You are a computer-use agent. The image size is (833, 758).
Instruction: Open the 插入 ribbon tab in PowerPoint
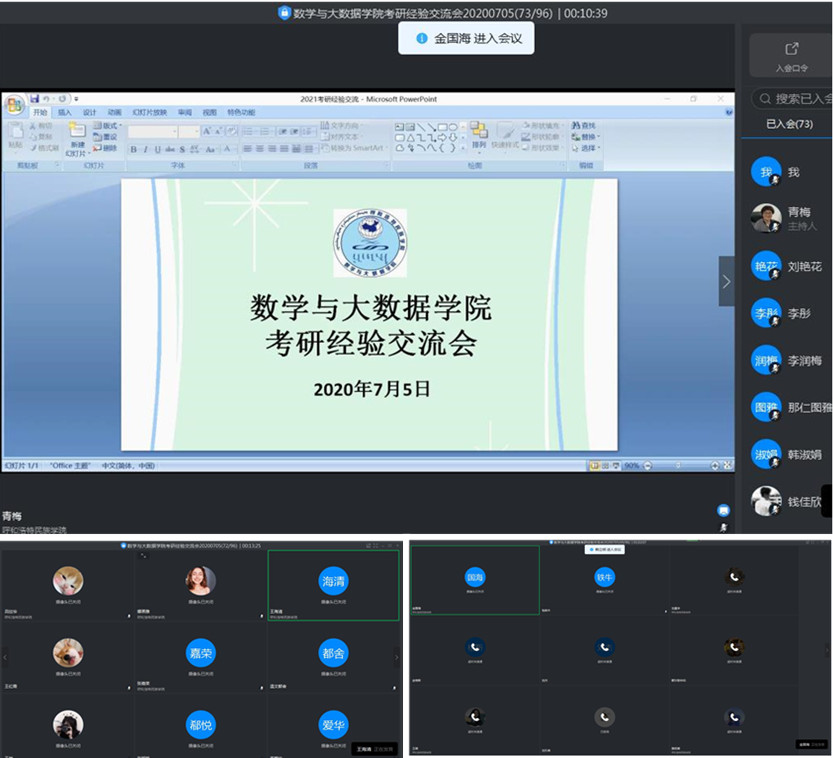point(64,112)
